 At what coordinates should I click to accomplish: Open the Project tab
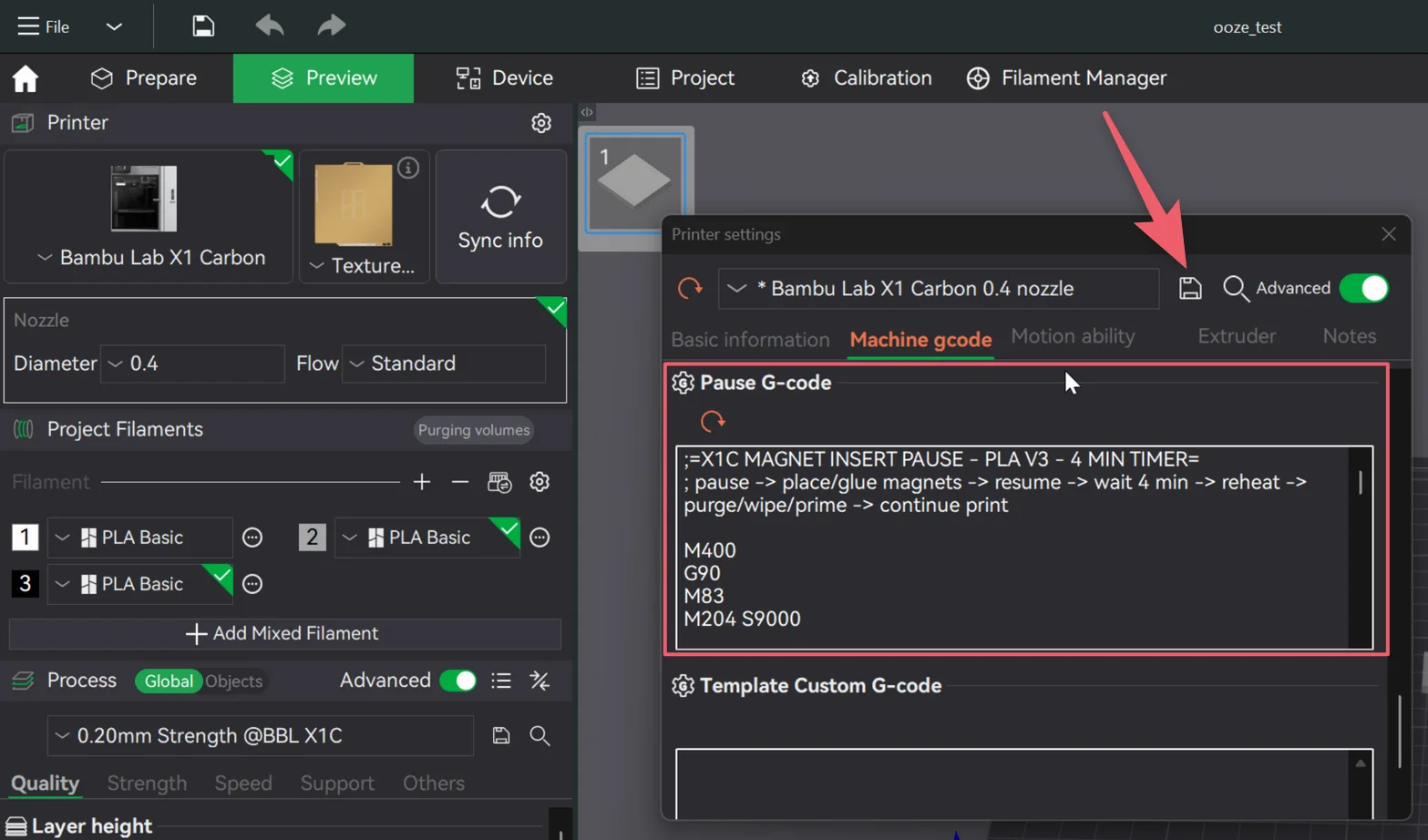[x=685, y=78]
